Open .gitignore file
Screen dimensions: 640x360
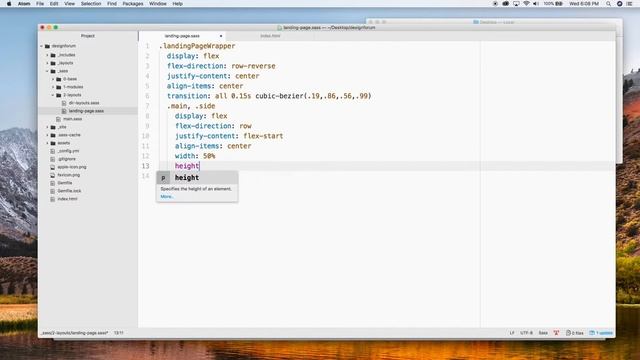(x=67, y=159)
